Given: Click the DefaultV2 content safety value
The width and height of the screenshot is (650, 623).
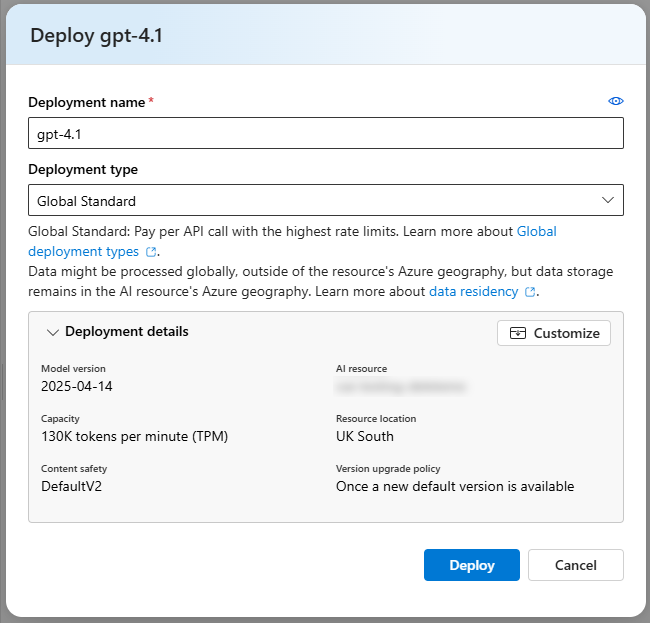Looking at the screenshot, I should click(71, 486).
